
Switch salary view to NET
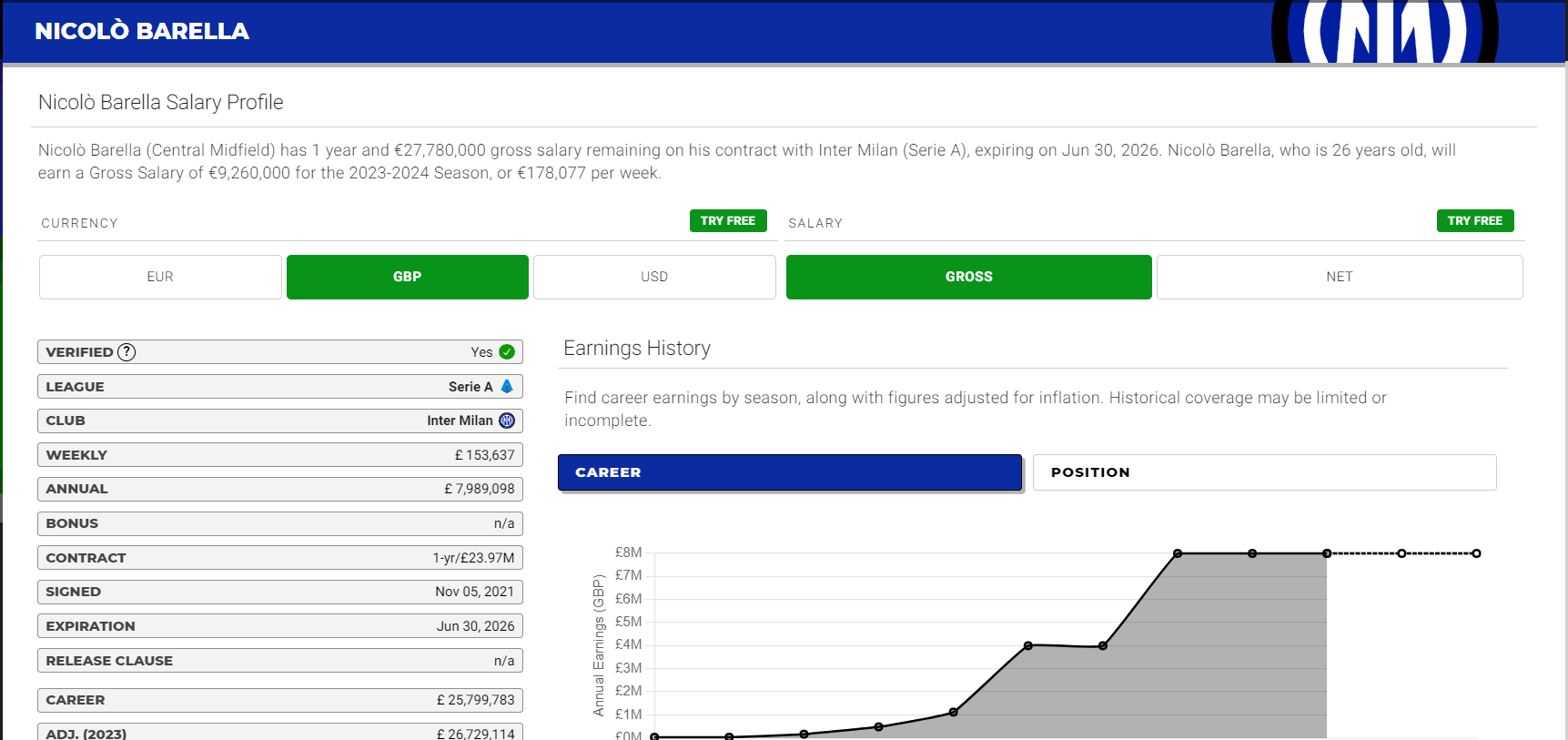tap(1340, 277)
